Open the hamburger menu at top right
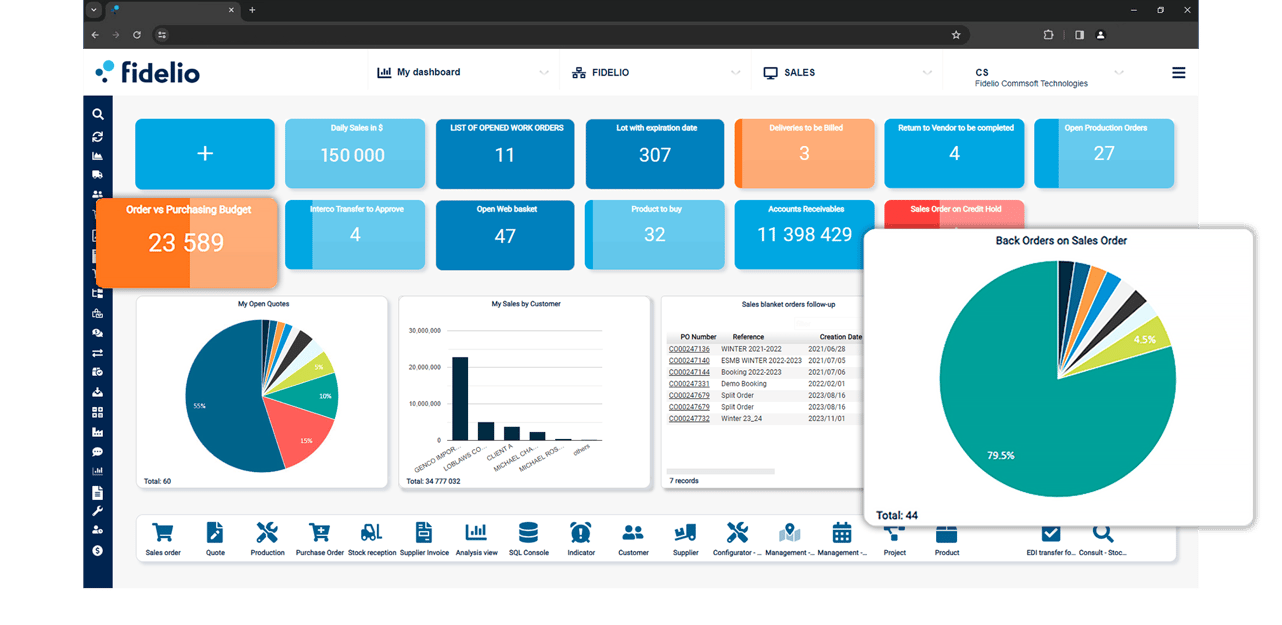 point(1179,73)
